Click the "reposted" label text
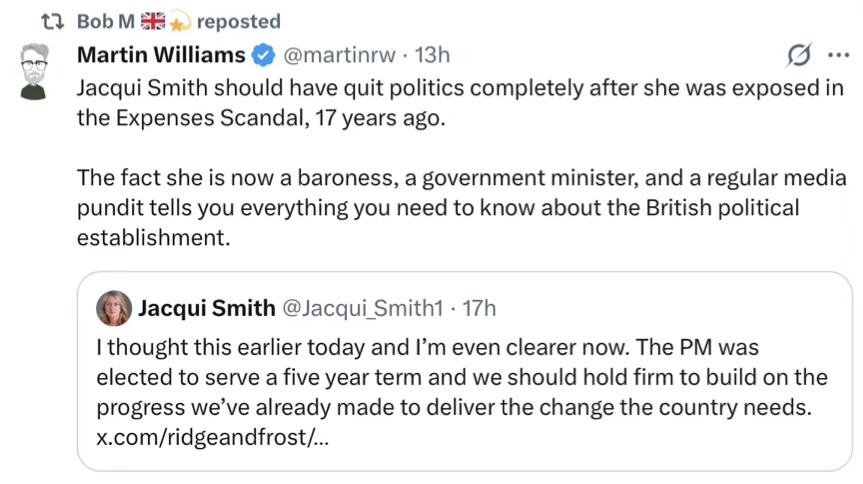This screenshot has height=484, width=863. click(239, 21)
